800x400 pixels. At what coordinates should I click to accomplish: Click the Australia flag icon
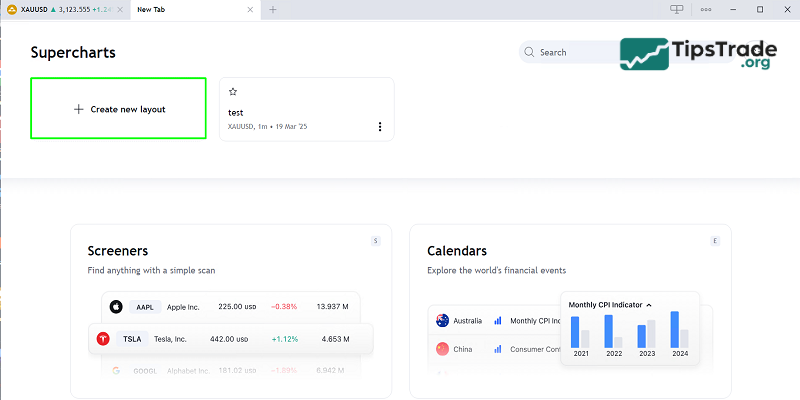pyautogui.click(x=442, y=320)
